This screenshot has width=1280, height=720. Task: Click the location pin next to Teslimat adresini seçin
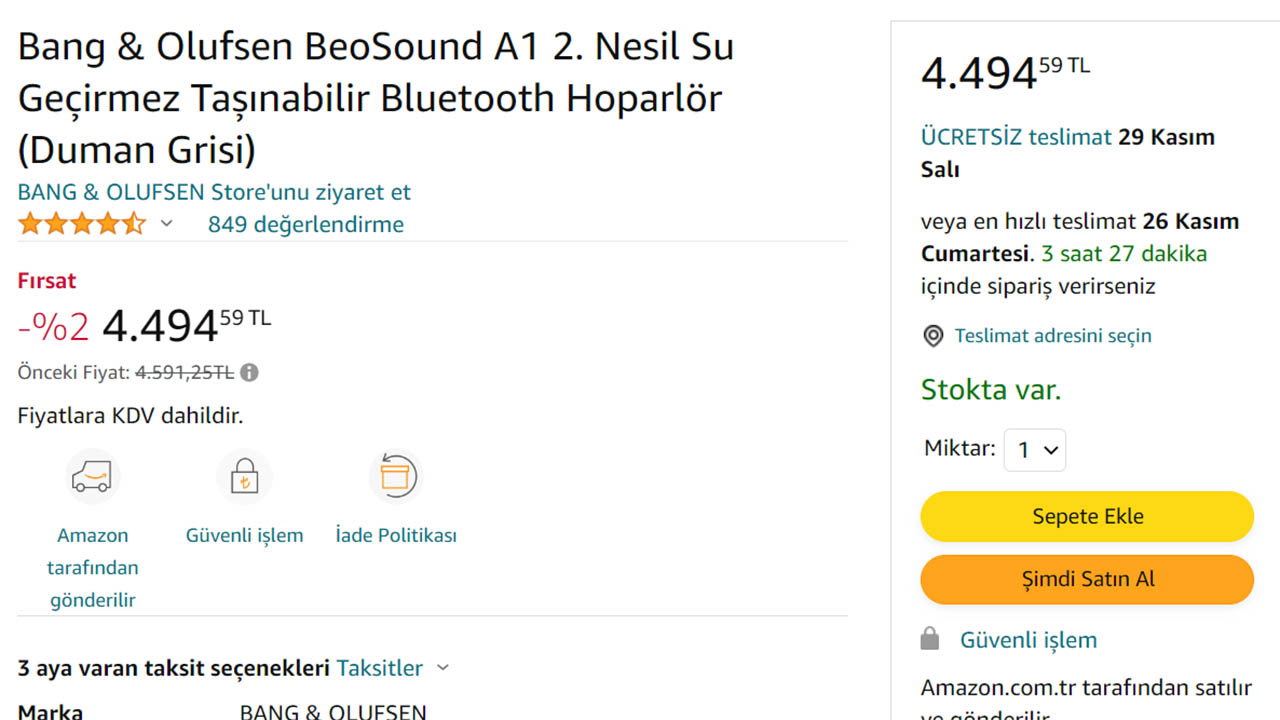[x=933, y=336]
